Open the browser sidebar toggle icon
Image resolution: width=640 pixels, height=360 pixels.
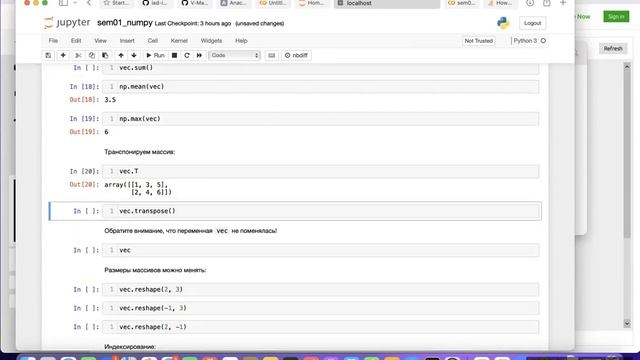(x=63, y=3)
